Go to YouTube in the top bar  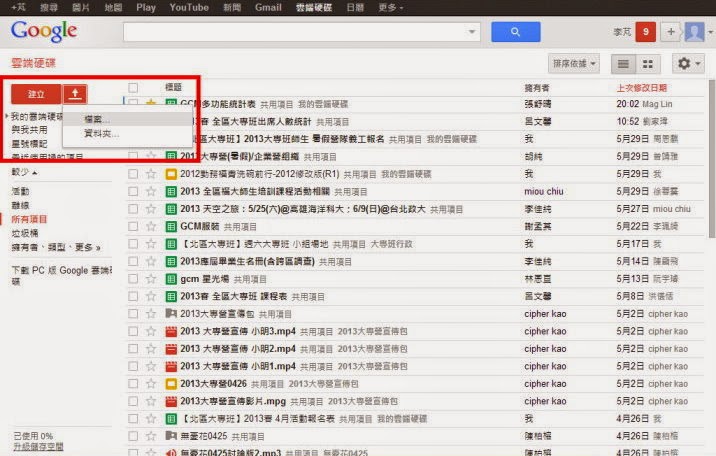click(x=189, y=7)
